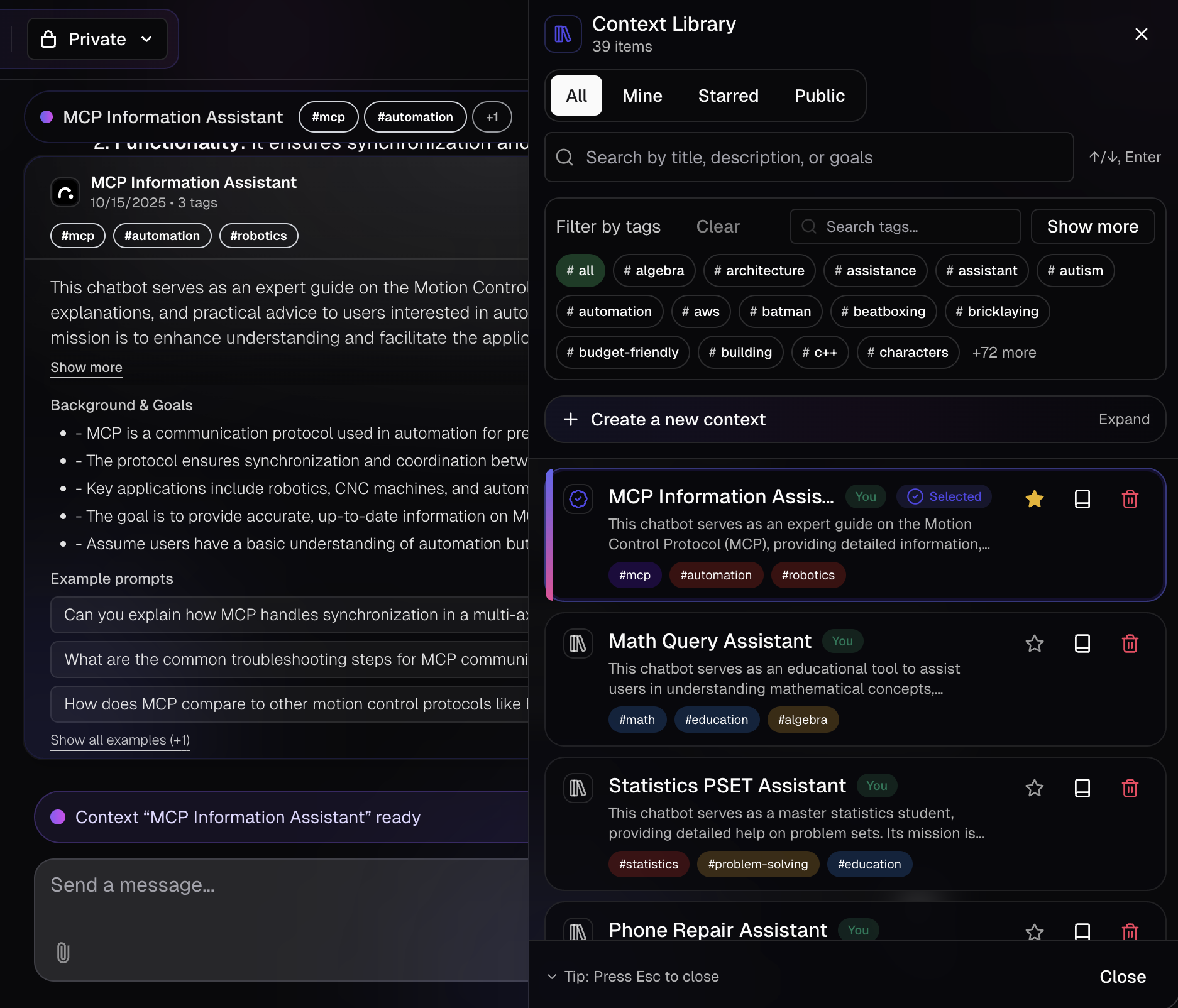Switch to the Starred tab
This screenshot has width=1178, height=1008.
[x=729, y=96]
